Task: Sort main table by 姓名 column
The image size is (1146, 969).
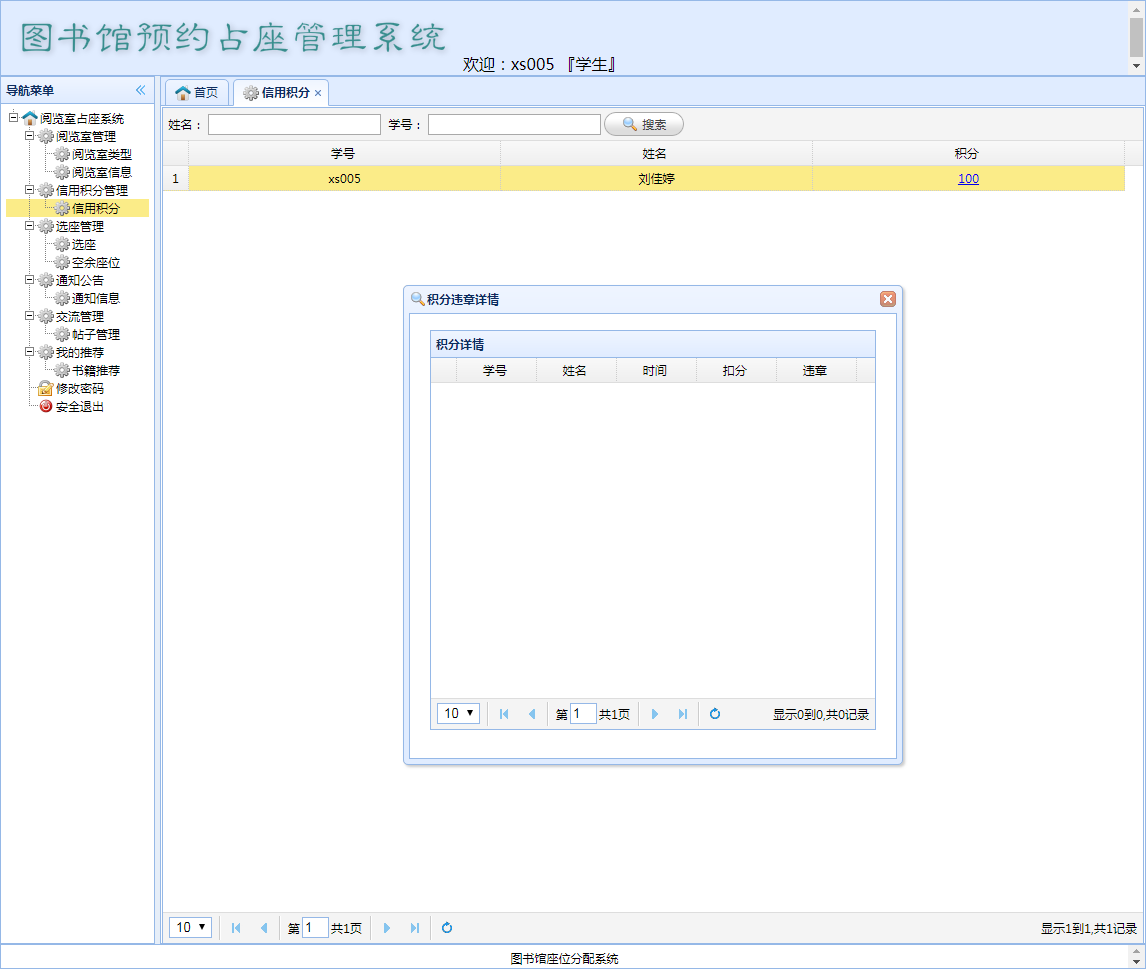Action: point(656,153)
